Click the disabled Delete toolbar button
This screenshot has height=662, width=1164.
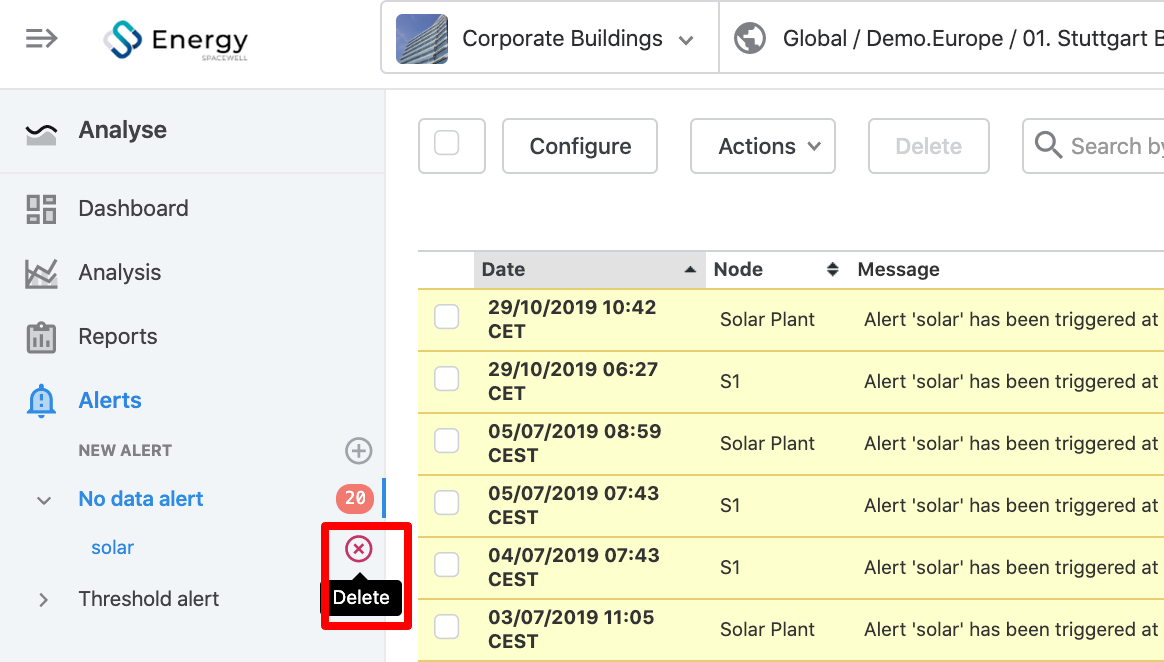pos(929,146)
